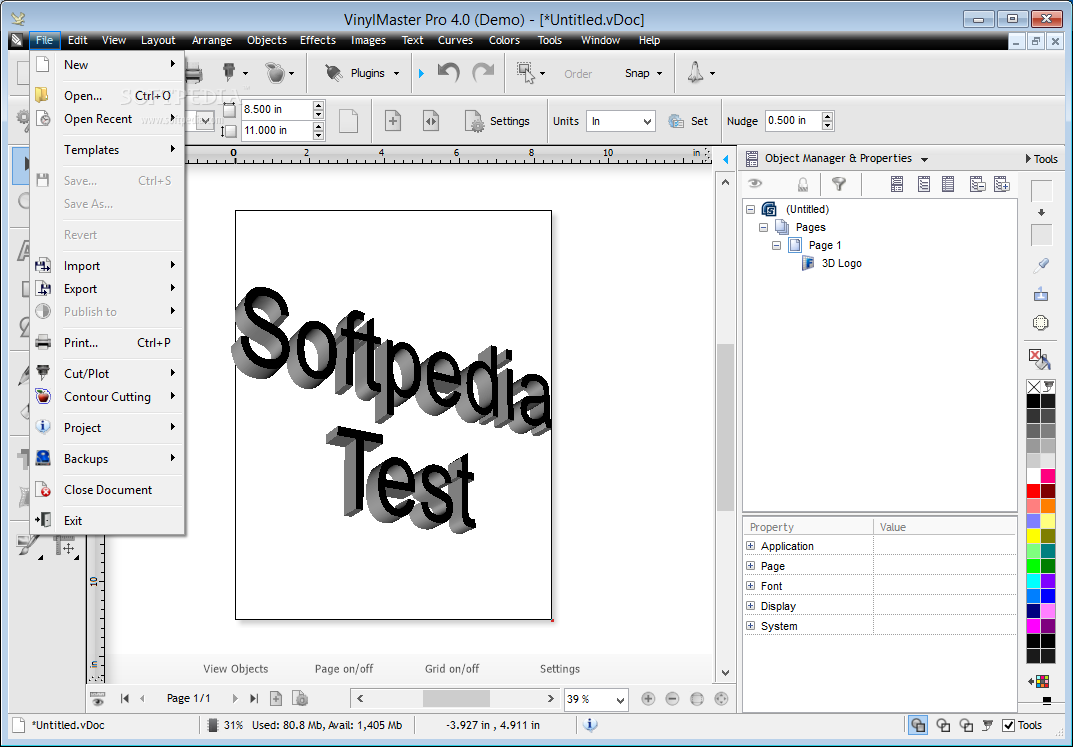1073x747 pixels.
Task: Click the apple contour icon in toolbar
Action: [x=274, y=73]
